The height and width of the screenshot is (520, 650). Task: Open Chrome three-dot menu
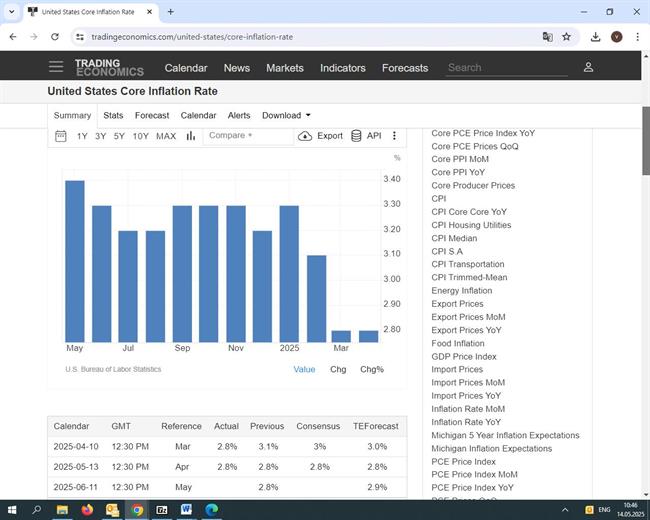pos(638,37)
